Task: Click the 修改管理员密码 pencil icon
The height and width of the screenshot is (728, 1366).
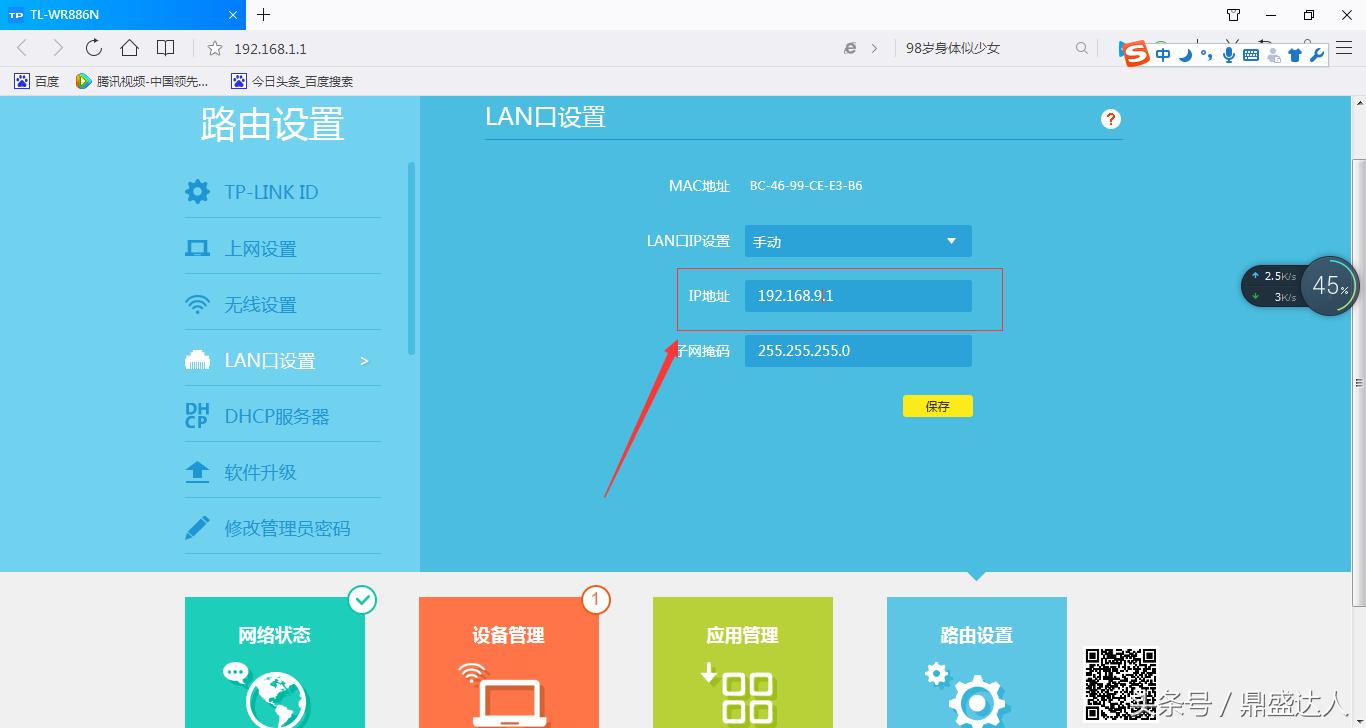Action: click(x=197, y=528)
